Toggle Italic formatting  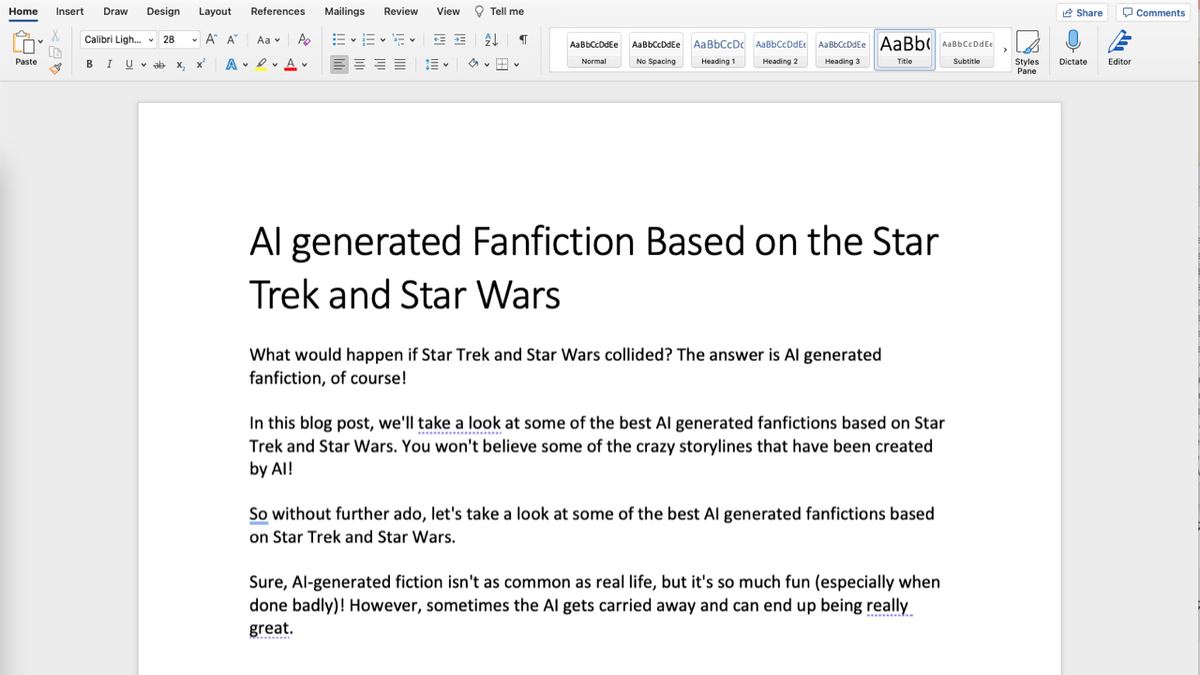tap(109, 64)
